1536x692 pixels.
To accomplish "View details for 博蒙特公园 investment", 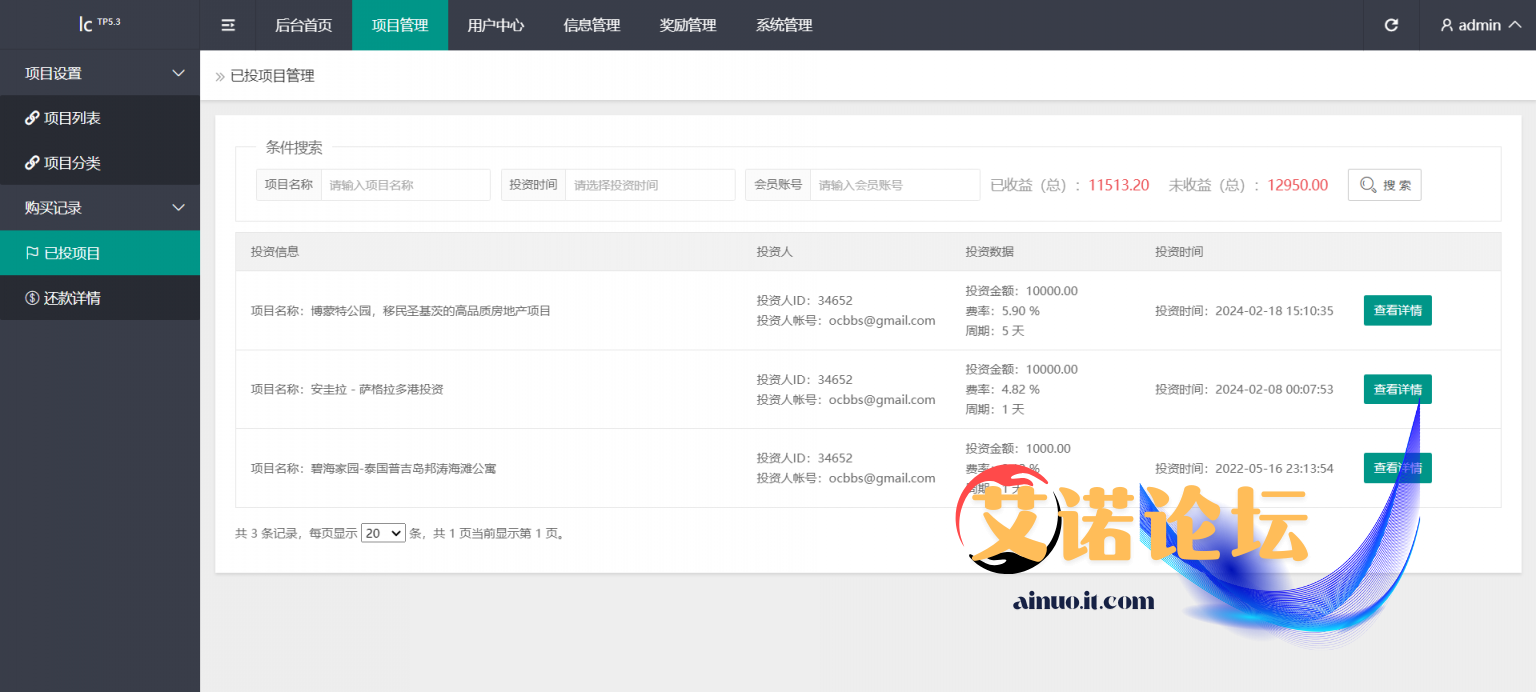I will point(1398,310).
